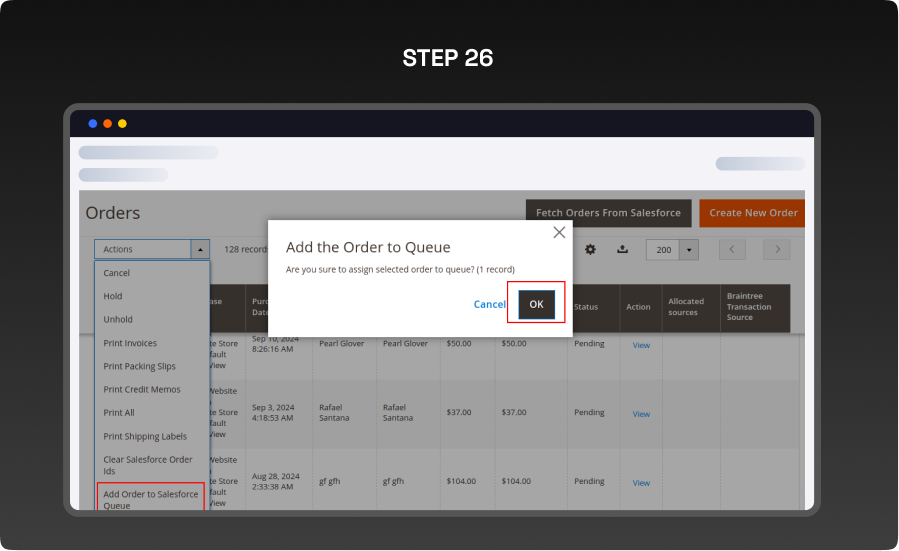Open View link for Rafael Santana order
The width and height of the screenshot is (899, 551).
(641, 414)
